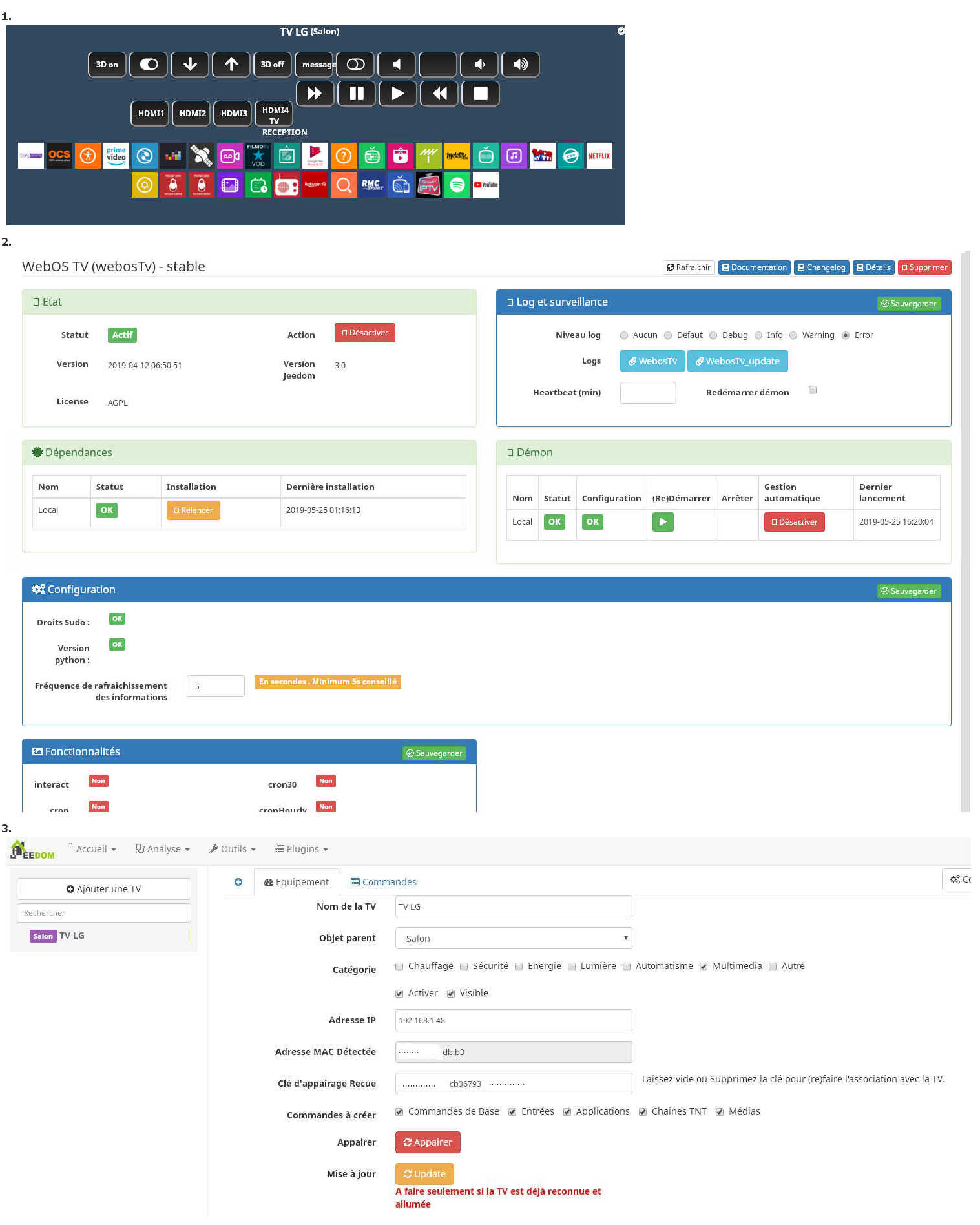
Task: Expand the Analyse menu
Action: click(x=163, y=849)
